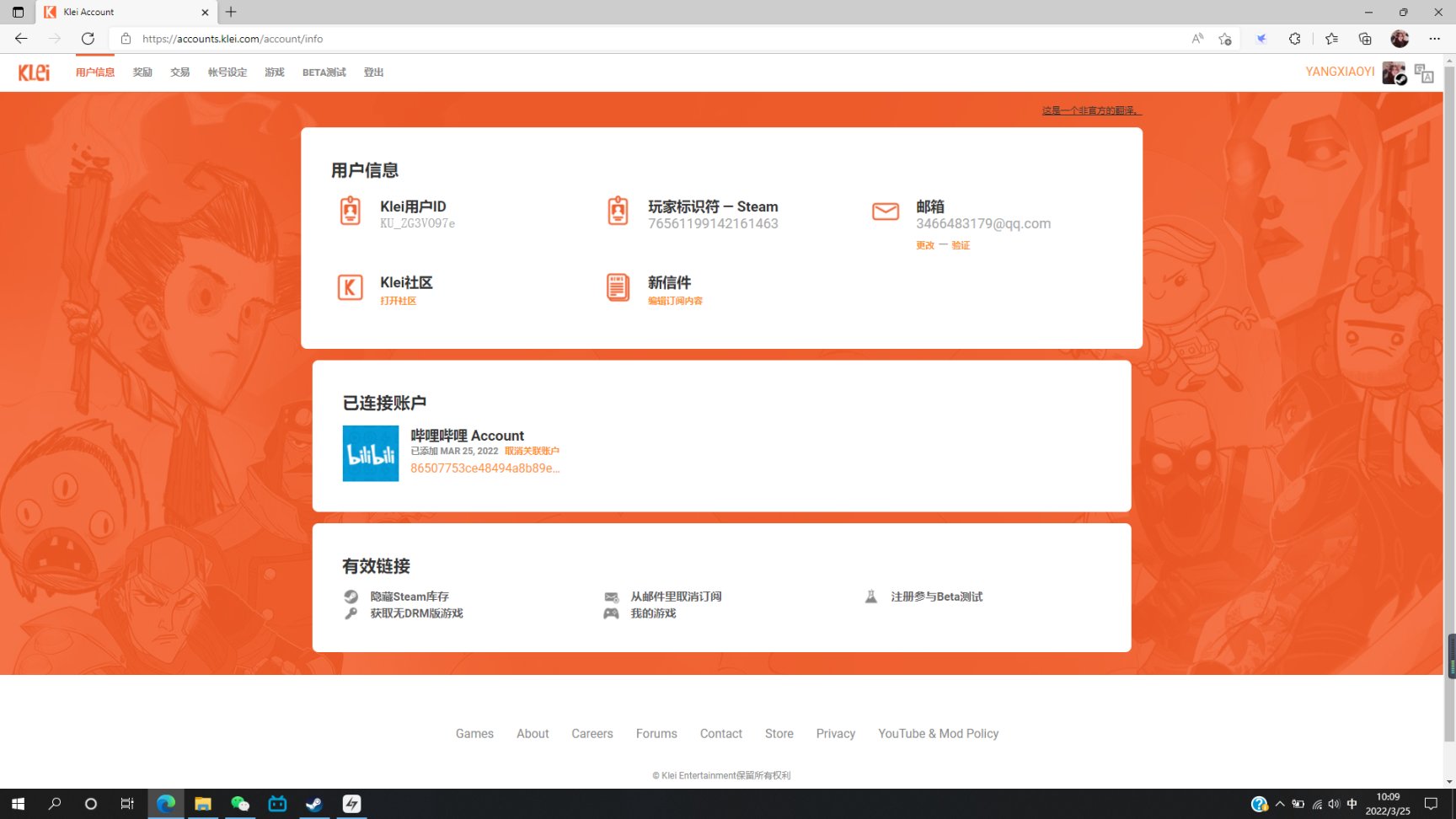
Task: Open the 奖励 menu item
Action: click(142, 72)
